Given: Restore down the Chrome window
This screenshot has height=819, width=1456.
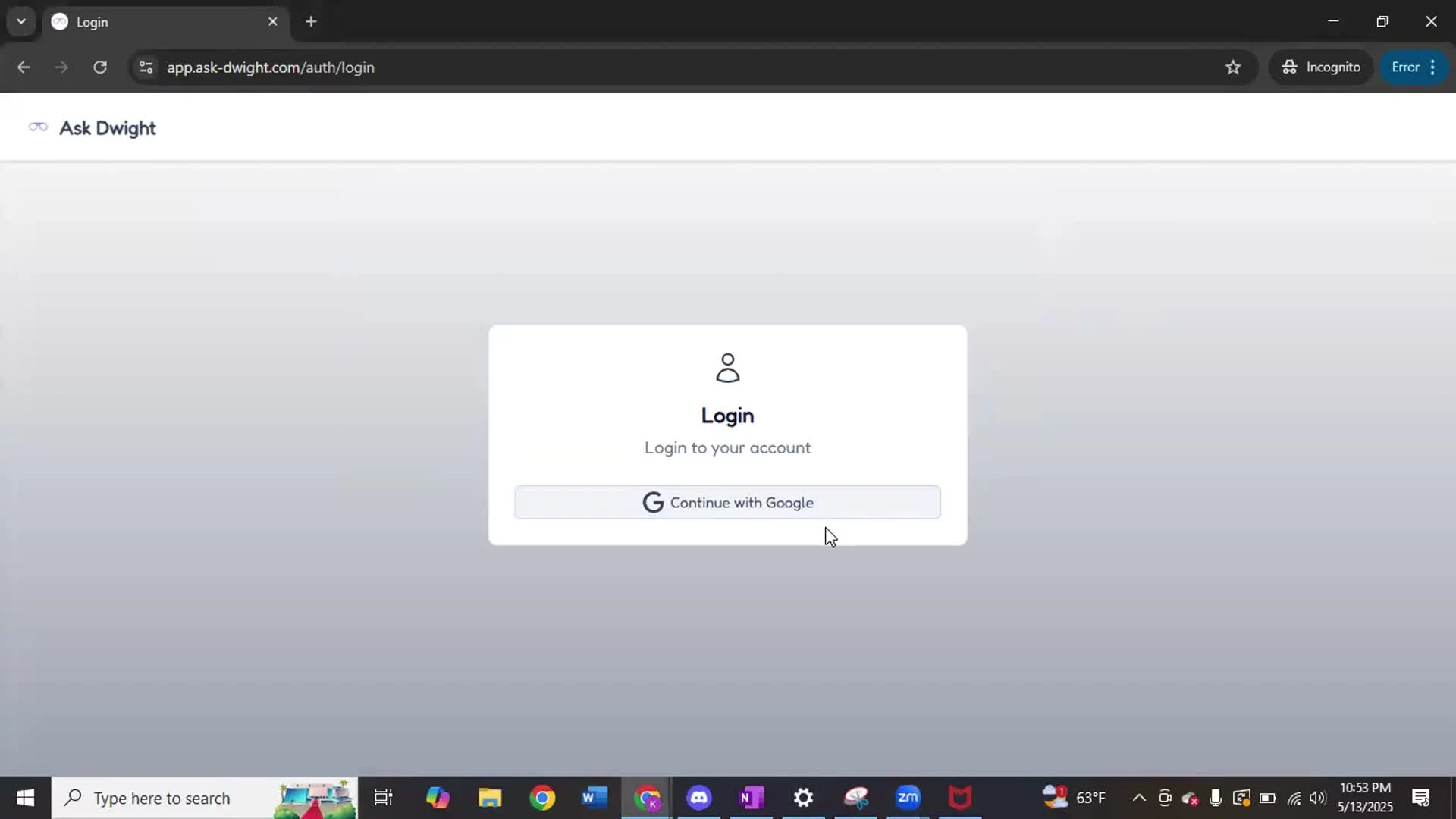Looking at the screenshot, I should point(1382,21).
